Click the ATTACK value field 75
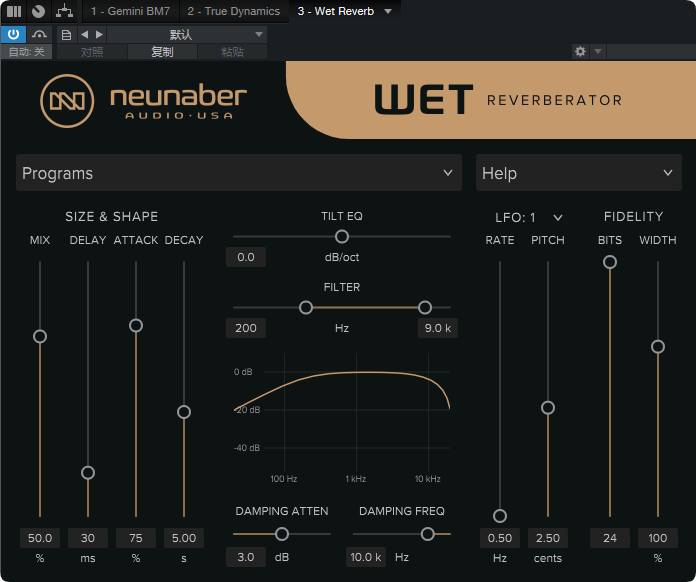 136,538
